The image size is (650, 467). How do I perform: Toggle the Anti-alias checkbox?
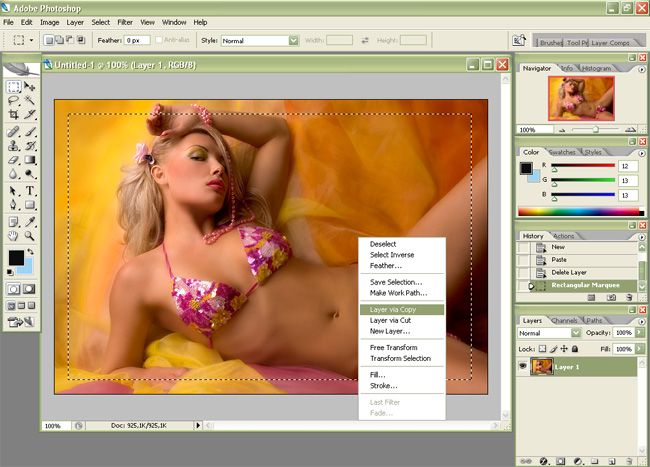coord(159,40)
